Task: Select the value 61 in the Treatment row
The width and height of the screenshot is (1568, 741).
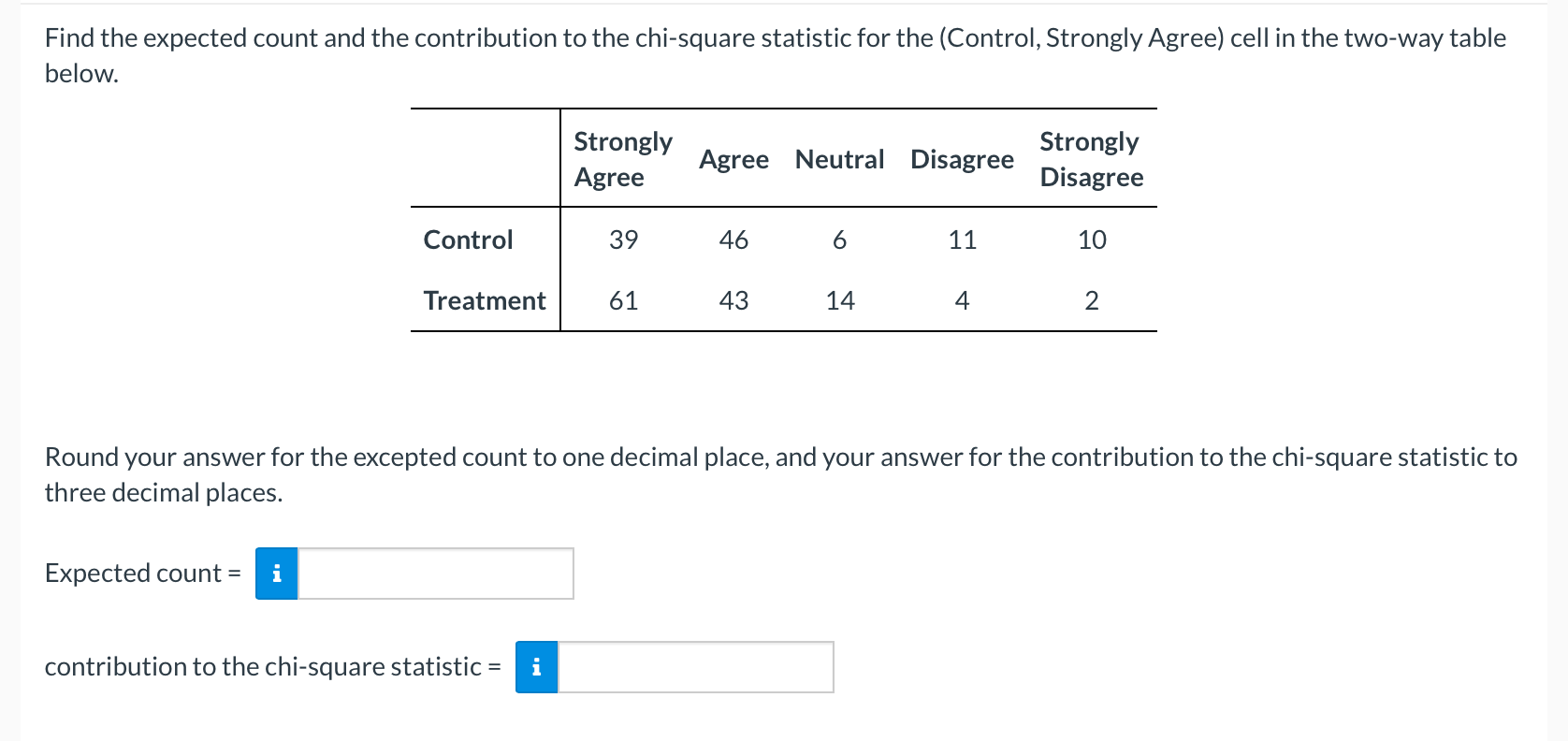Action: click(x=623, y=300)
